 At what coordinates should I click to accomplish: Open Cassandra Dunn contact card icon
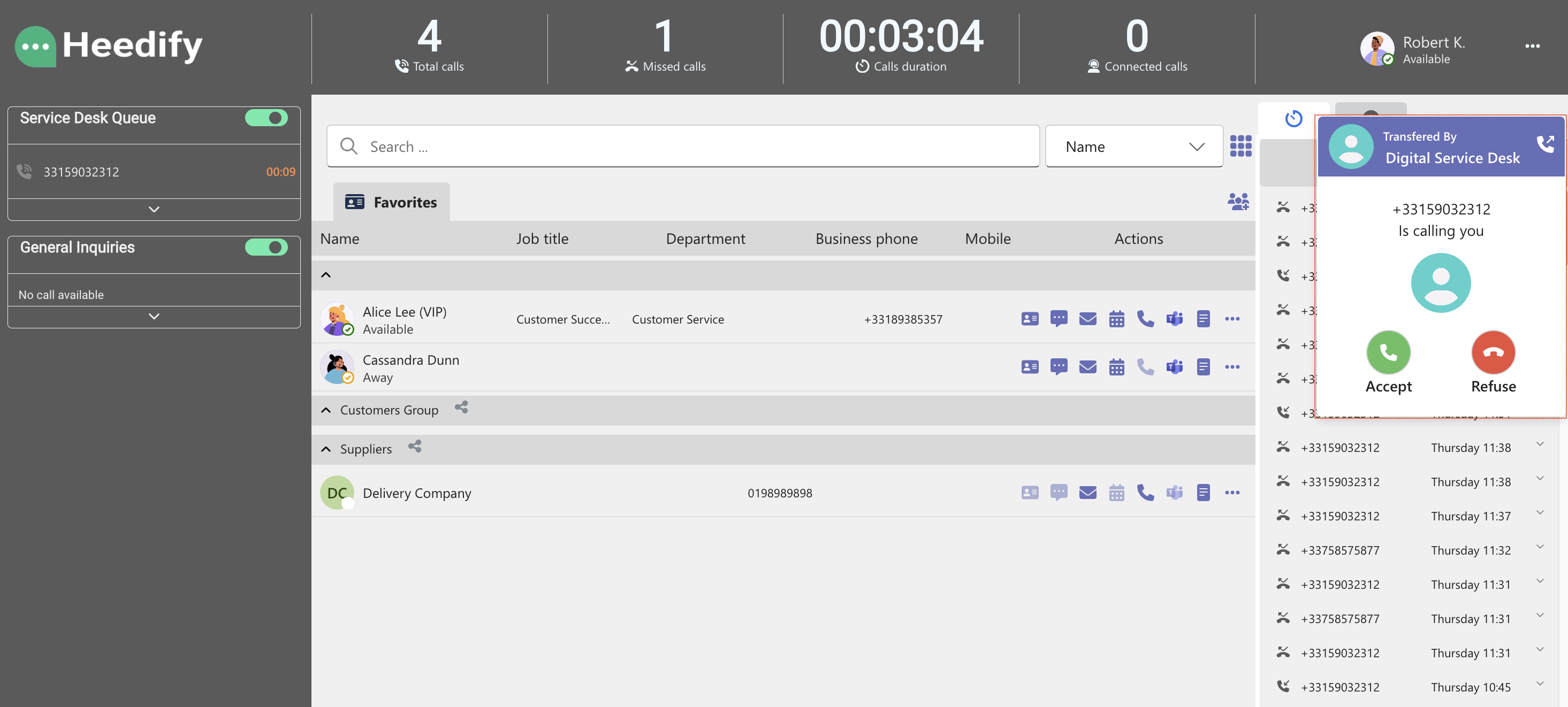[x=1030, y=367]
